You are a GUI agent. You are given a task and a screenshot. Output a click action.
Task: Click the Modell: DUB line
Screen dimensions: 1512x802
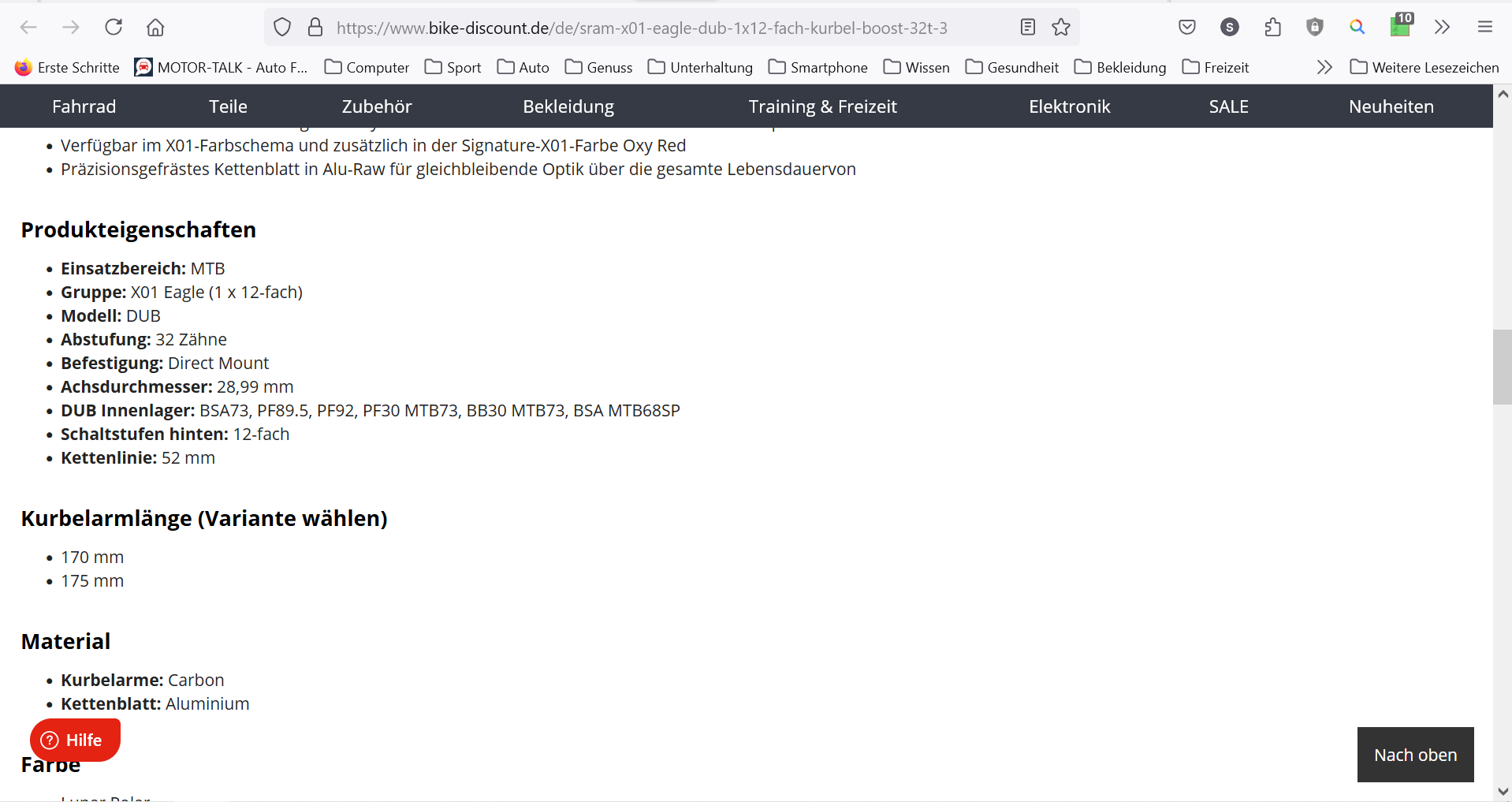(x=110, y=316)
